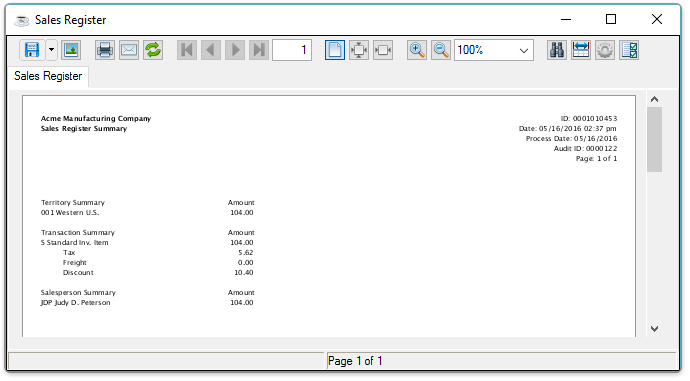Image resolution: width=690 pixels, height=381 pixels.
Task: Click the export as image icon
Action: (71, 50)
